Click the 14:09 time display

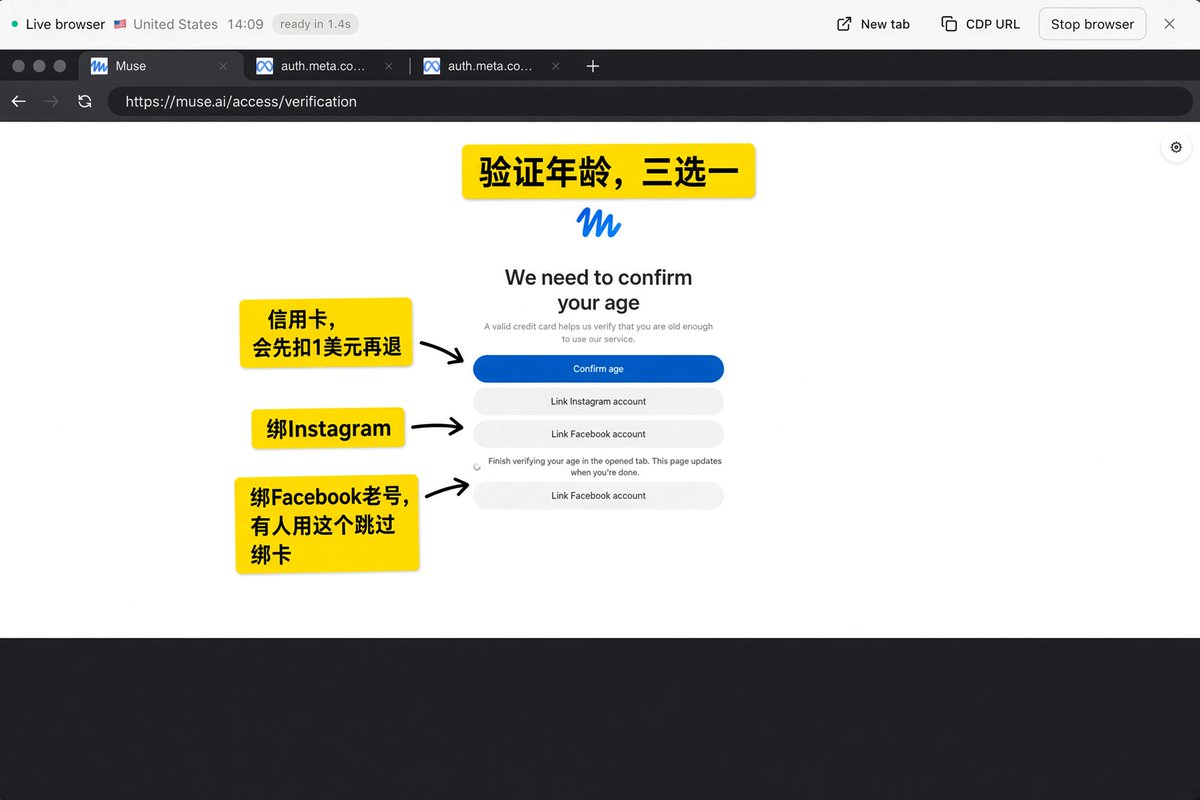[x=245, y=24]
